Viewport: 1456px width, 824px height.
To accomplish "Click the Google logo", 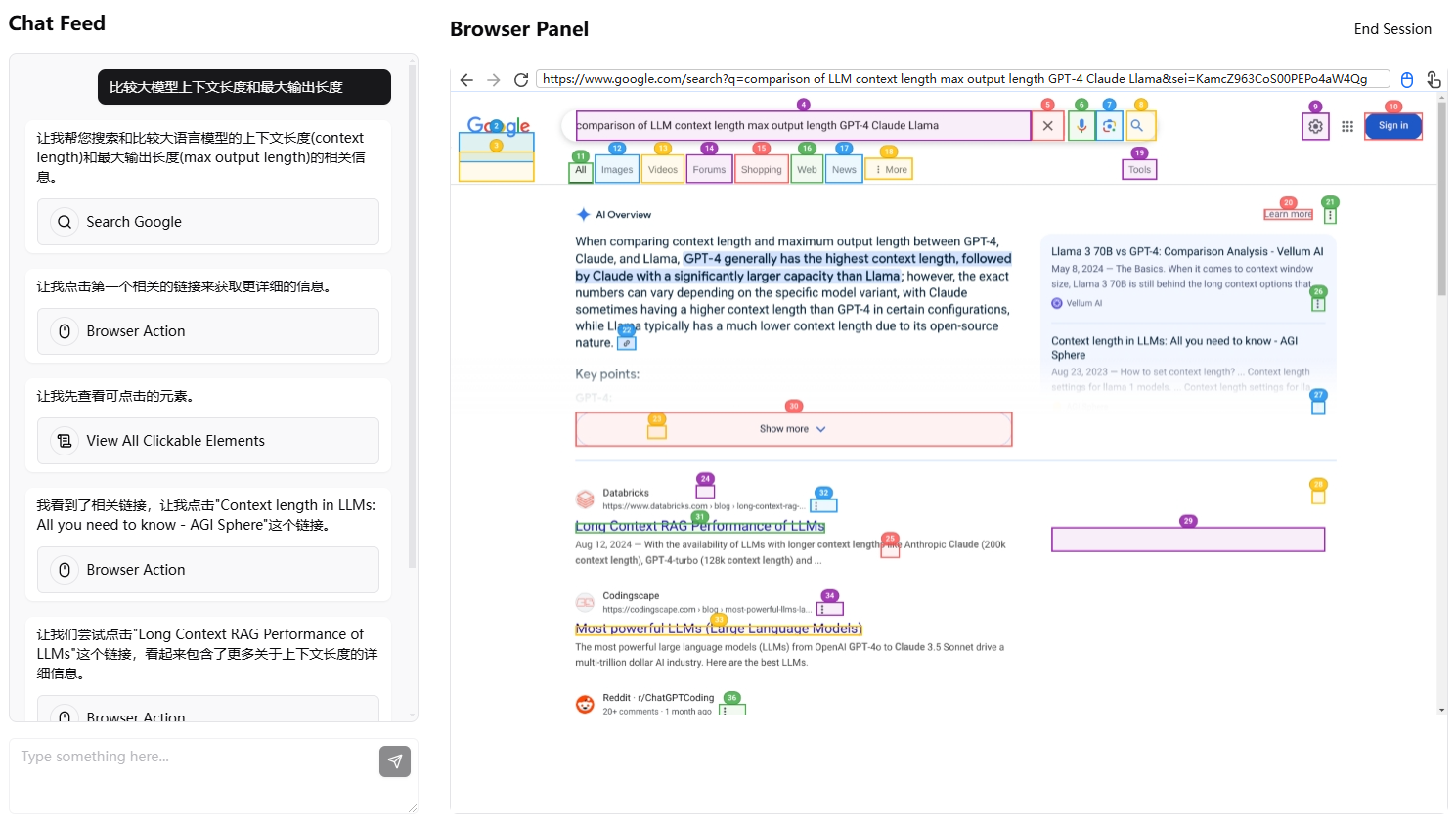I will (x=498, y=126).
